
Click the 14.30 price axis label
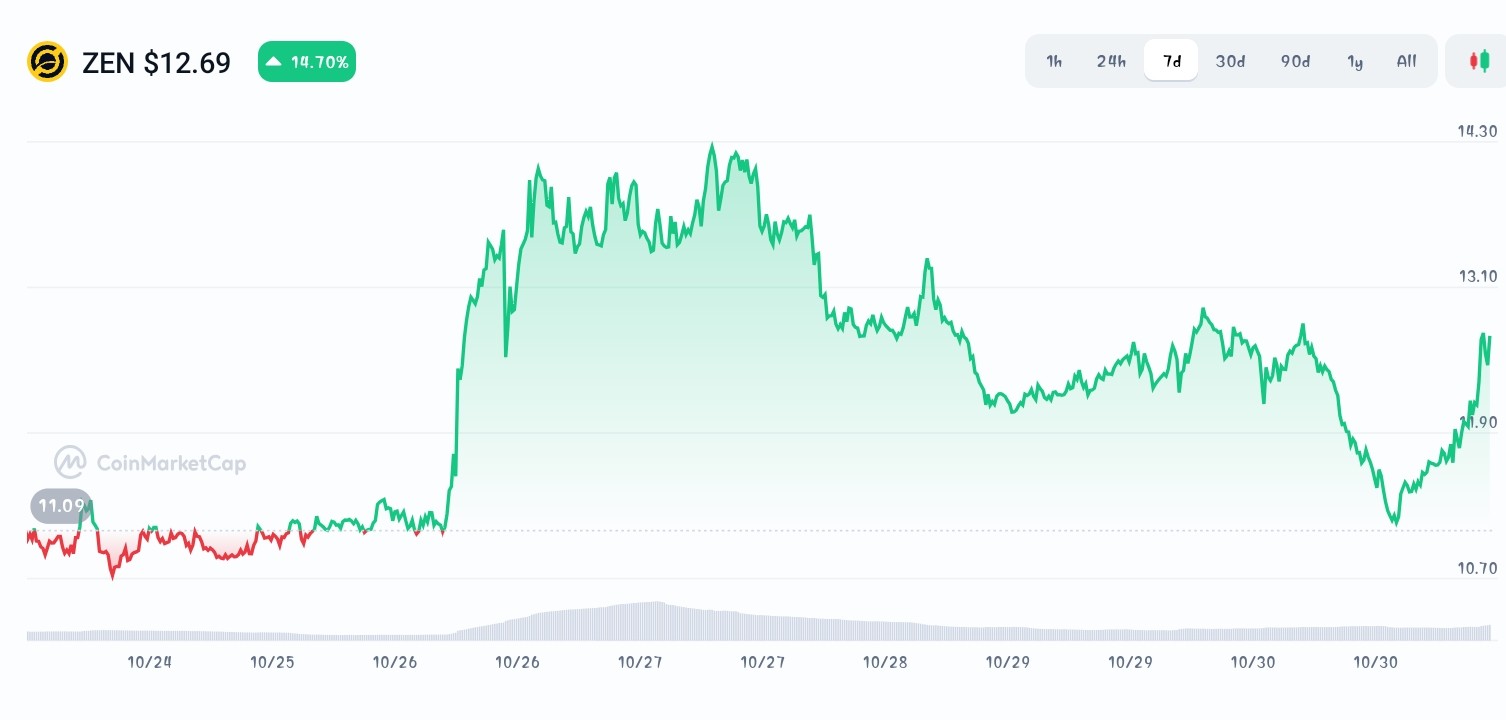1475,131
